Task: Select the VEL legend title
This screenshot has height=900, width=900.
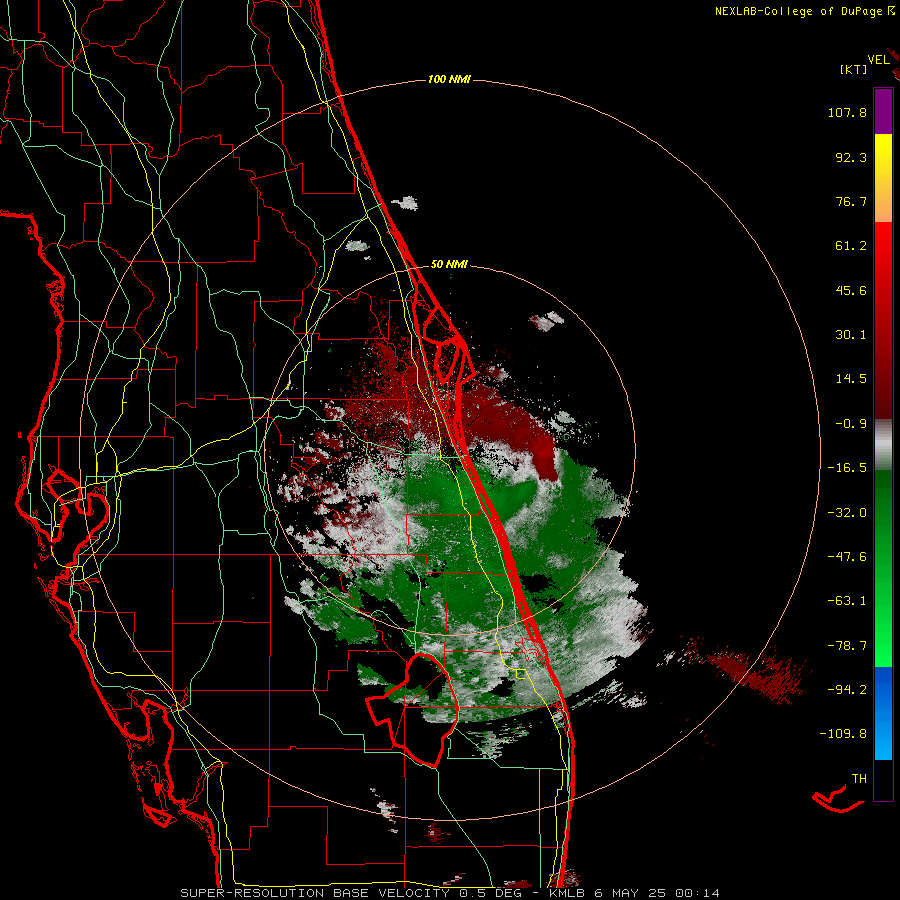Action: click(878, 60)
